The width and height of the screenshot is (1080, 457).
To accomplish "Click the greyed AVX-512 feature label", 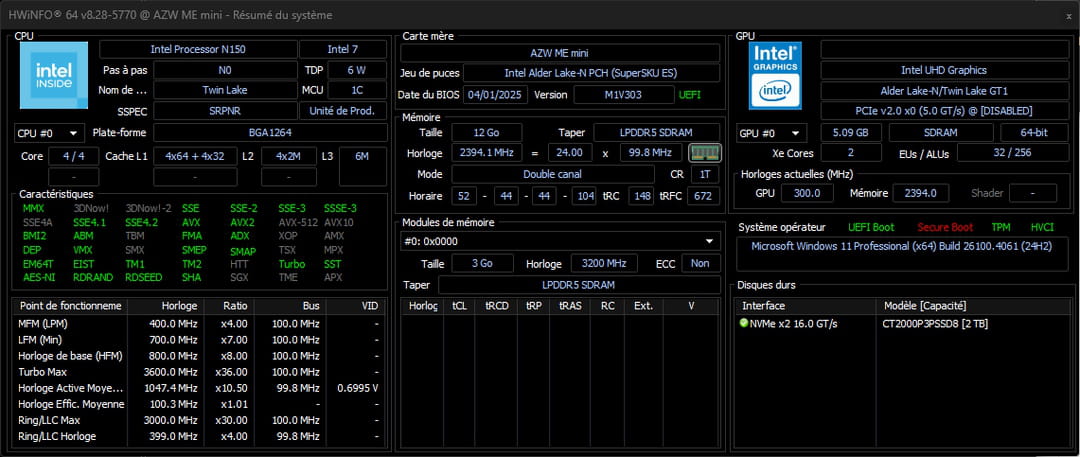I will [297, 222].
